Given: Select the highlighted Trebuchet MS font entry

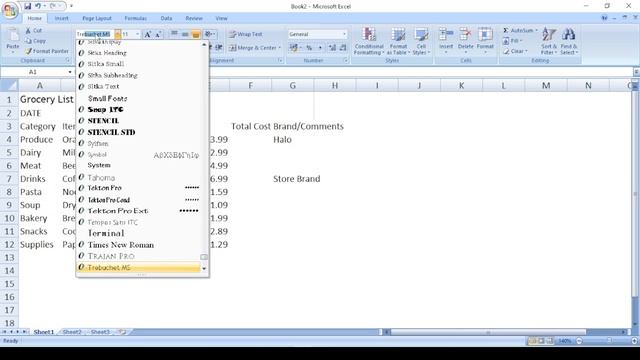Looking at the screenshot, I should pos(138,267).
